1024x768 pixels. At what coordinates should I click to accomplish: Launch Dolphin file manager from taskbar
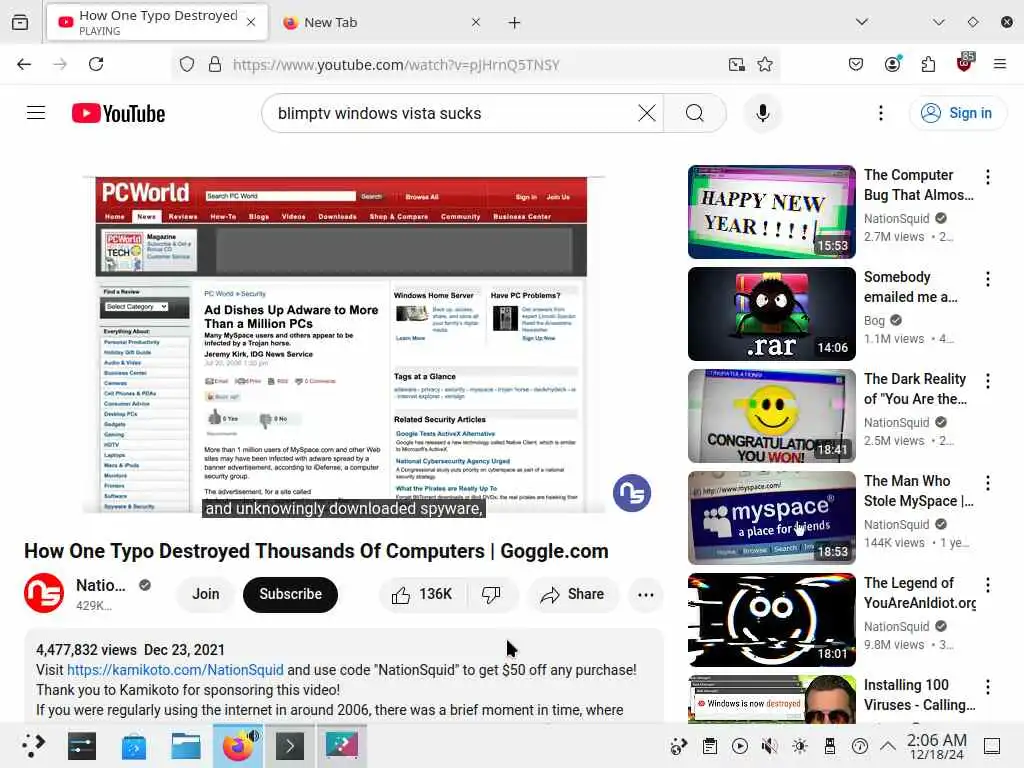coord(185,745)
